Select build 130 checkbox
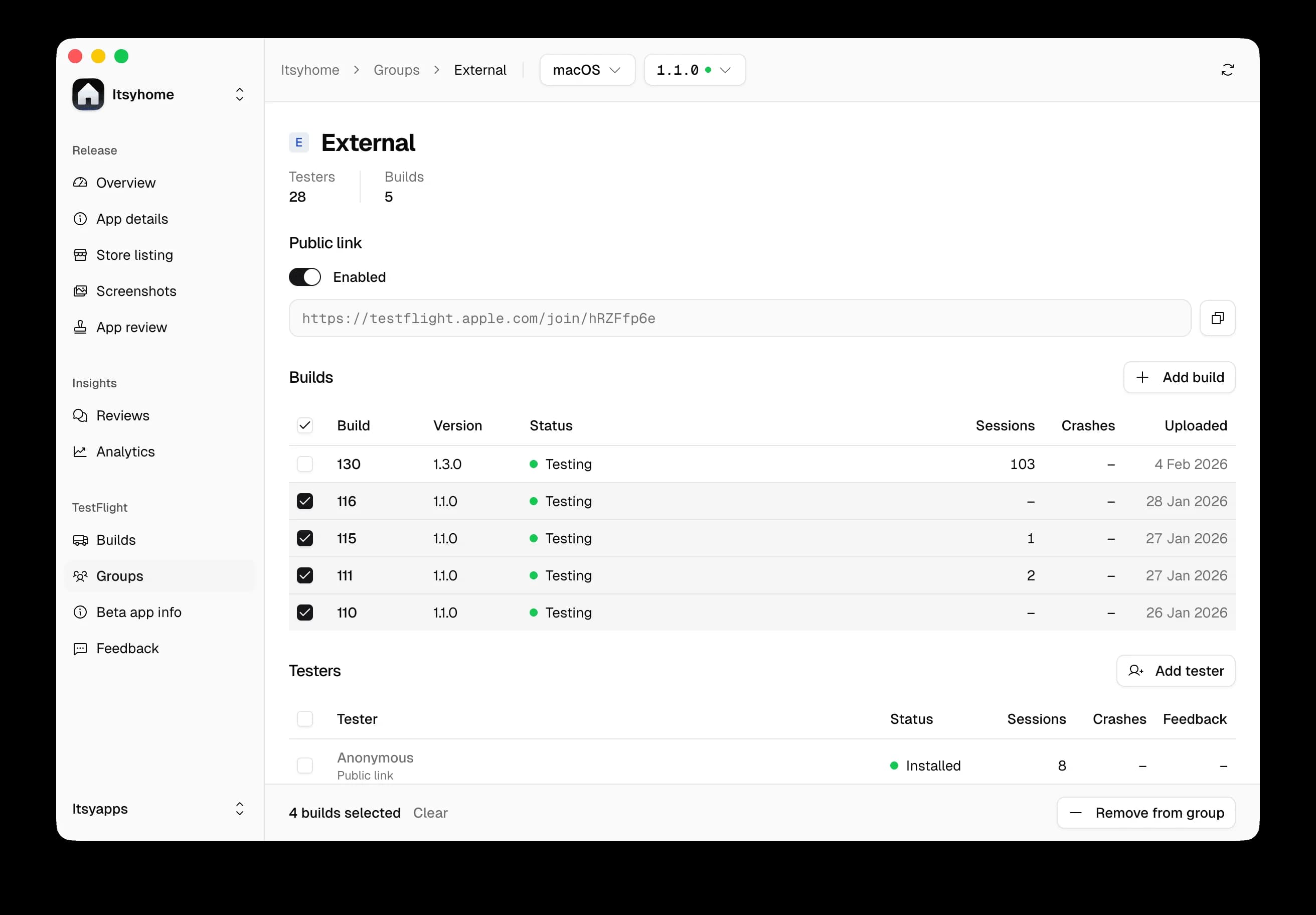This screenshot has width=1316, height=915. [x=305, y=464]
